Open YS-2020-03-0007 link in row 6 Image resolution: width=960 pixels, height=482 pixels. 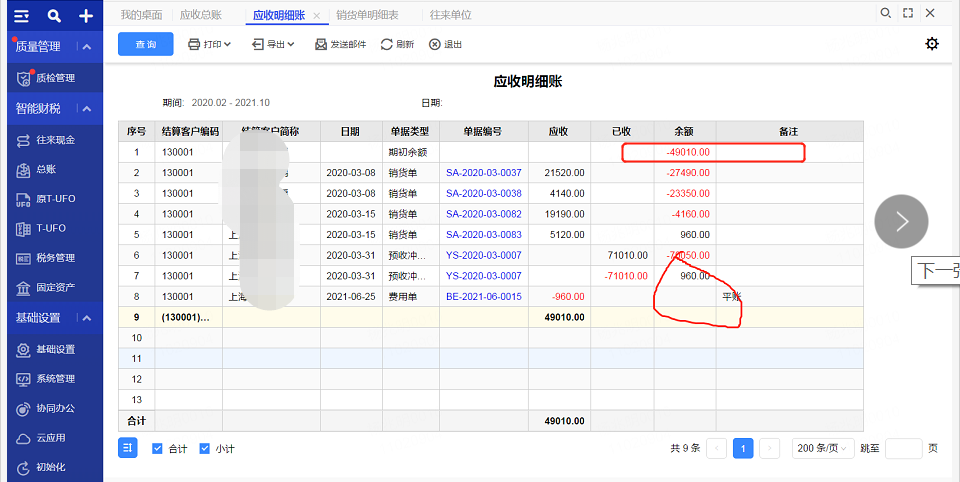point(484,255)
